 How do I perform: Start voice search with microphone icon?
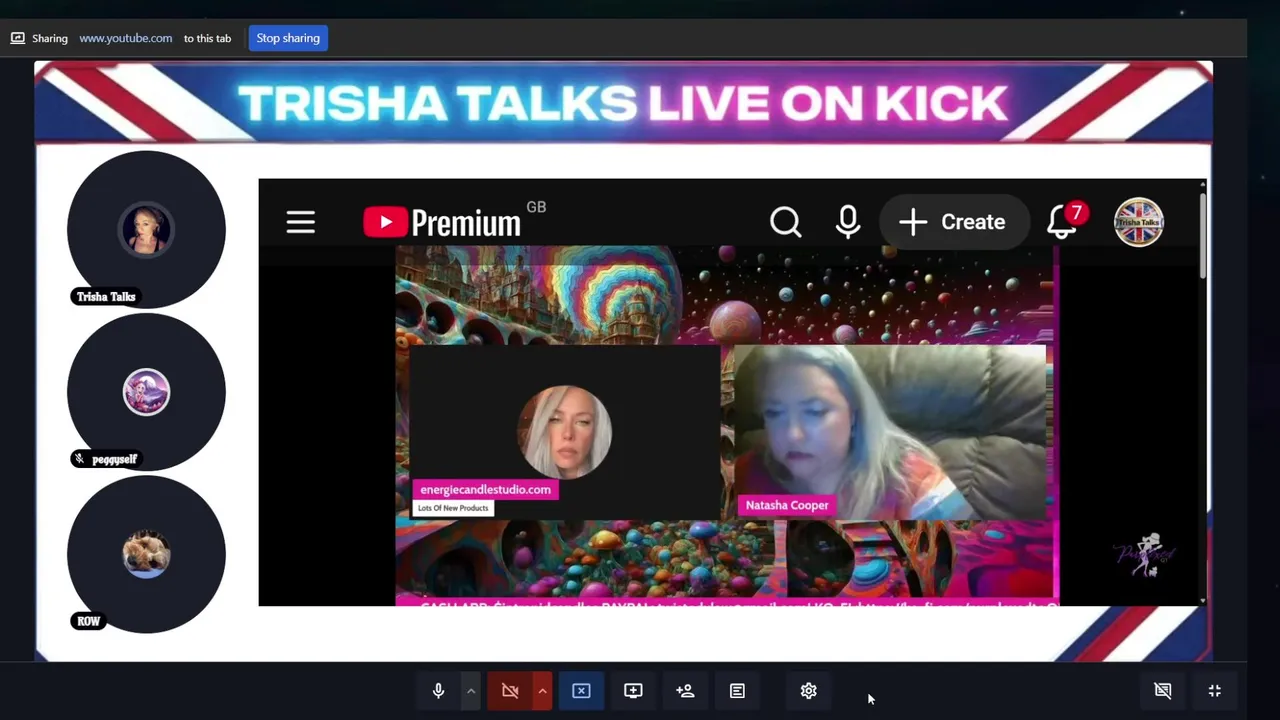pyautogui.click(x=848, y=222)
